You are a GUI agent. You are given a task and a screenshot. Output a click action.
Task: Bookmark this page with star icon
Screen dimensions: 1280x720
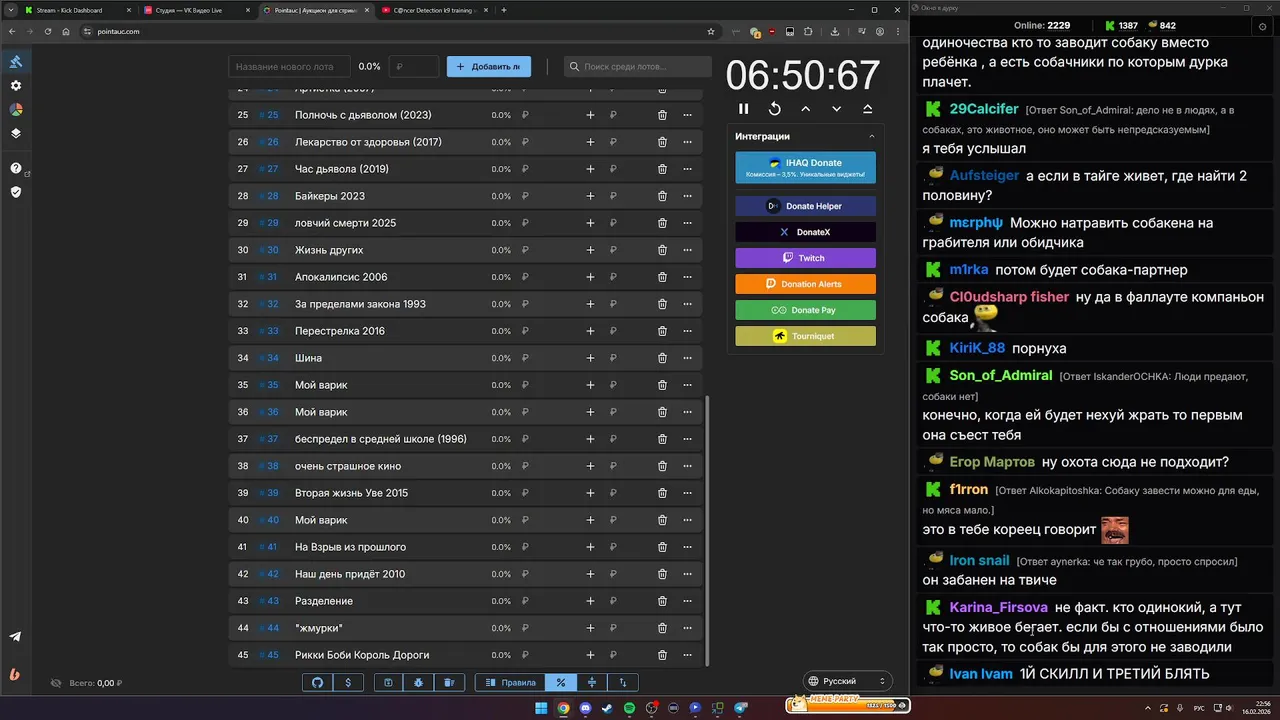coord(711,31)
